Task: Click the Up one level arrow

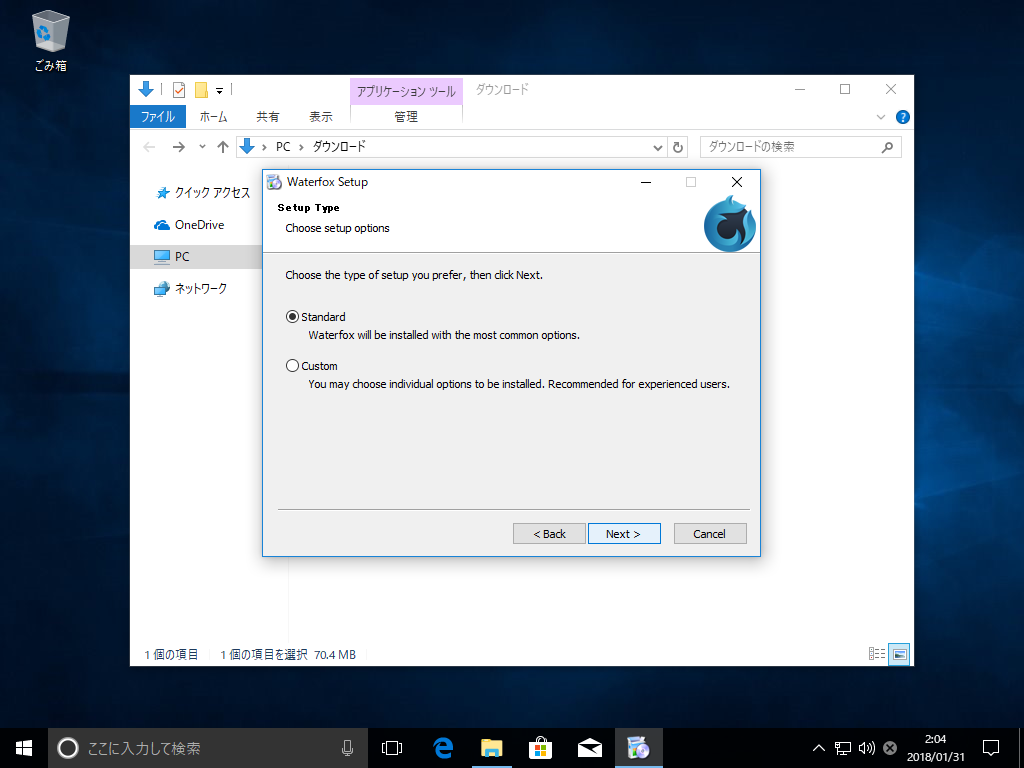Action: pos(223,147)
